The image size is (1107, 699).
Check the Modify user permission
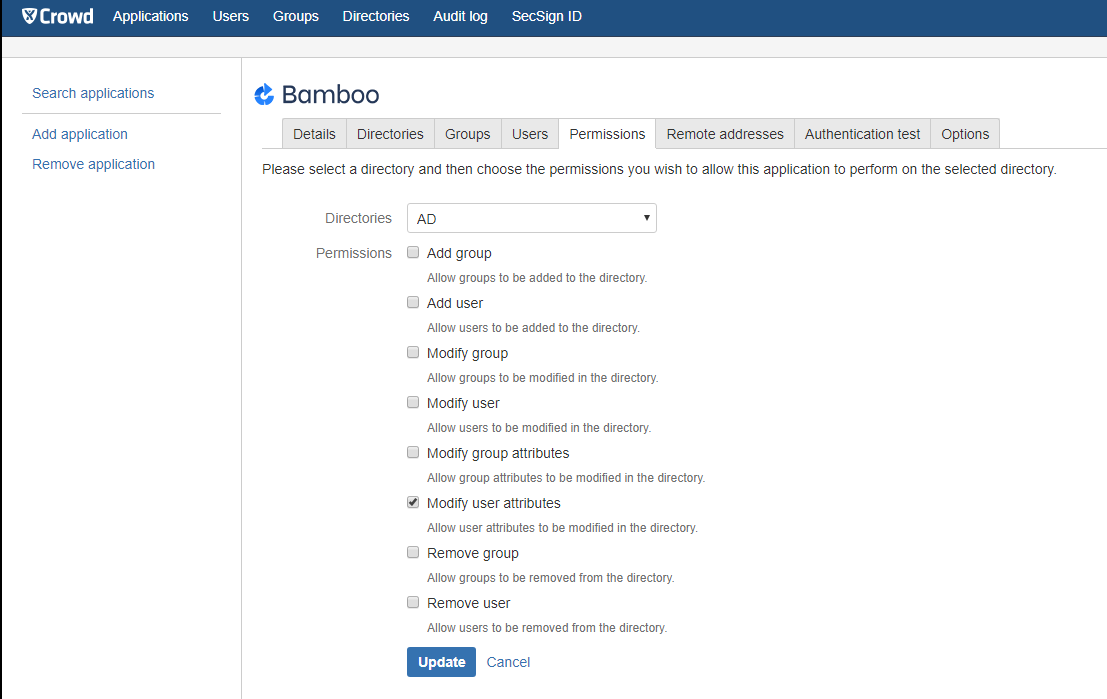click(413, 402)
